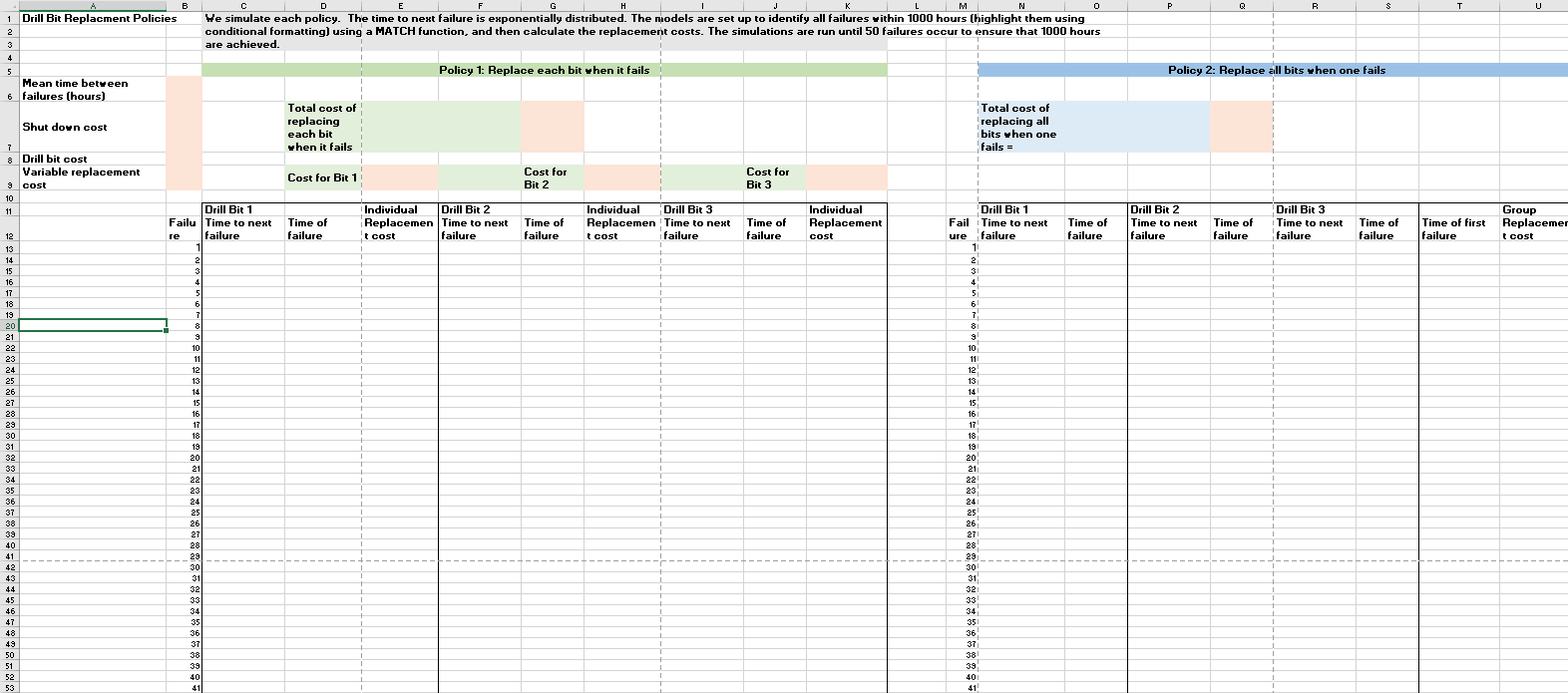
Task: Click the 'Individual Replacement cost' header in column H
Action: [622, 222]
